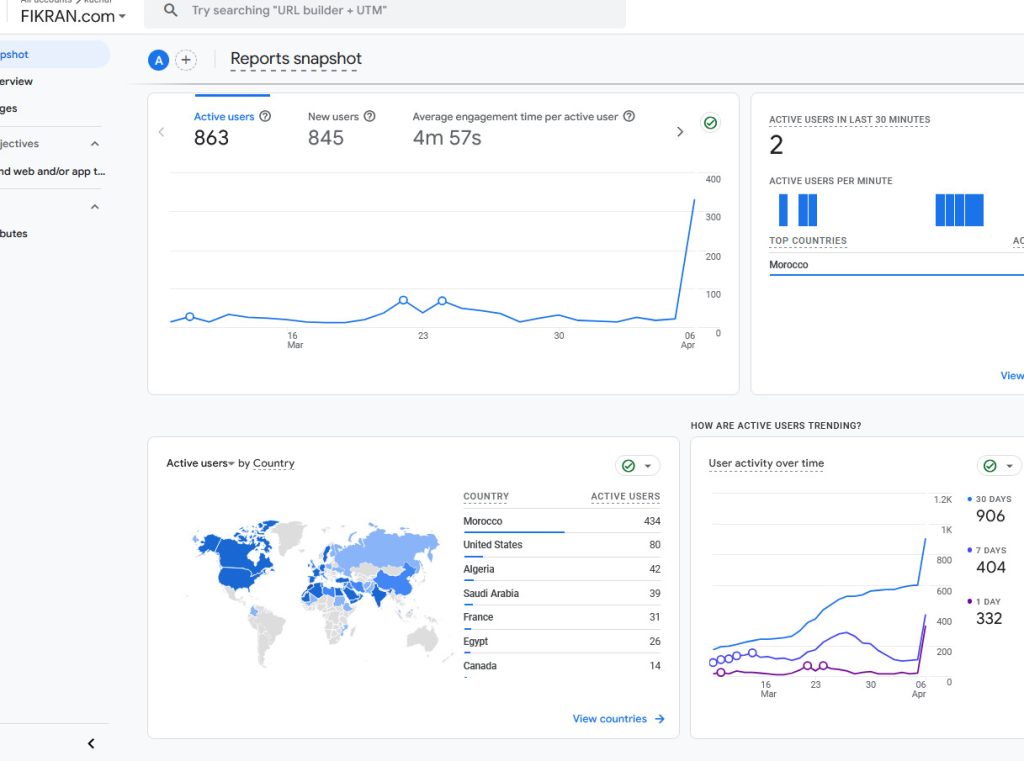This screenshot has width=1024, height=761.
Task: Go to previous metrics with left chevron
Action: [161, 132]
